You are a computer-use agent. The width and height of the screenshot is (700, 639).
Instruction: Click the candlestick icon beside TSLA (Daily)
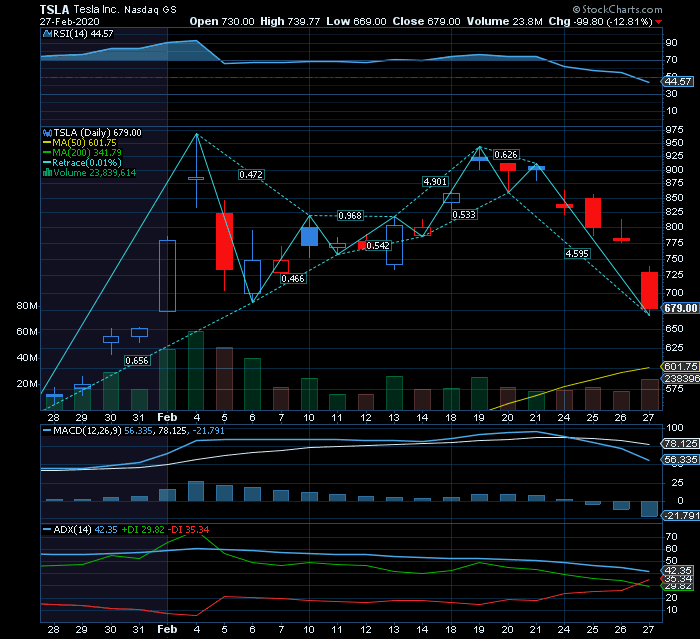[x=47, y=133]
